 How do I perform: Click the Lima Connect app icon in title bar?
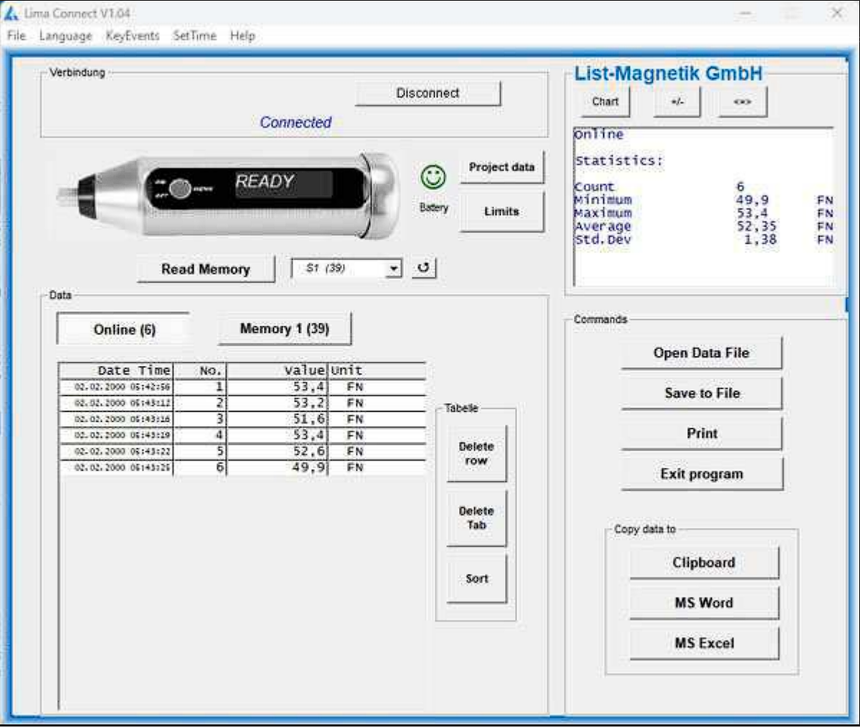coord(12,13)
